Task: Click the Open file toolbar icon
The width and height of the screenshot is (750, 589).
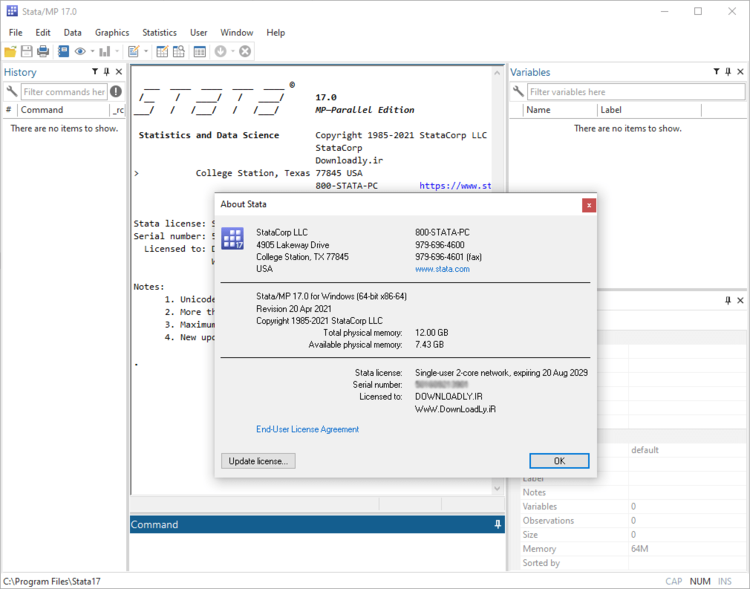Action: coord(10,51)
